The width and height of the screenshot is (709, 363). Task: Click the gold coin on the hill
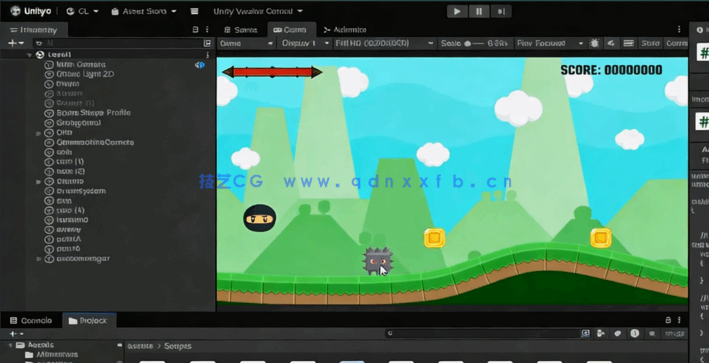click(x=601, y=238)
